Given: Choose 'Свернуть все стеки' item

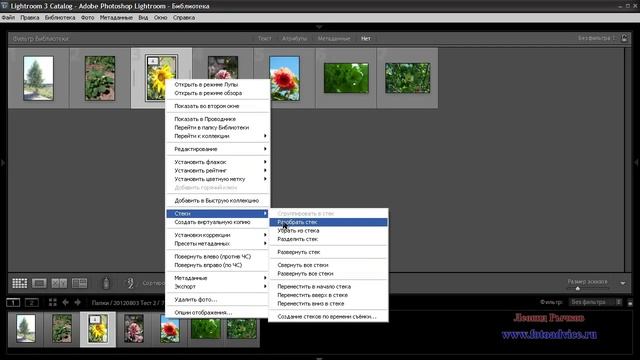Looking at the screenshot, I should coord(328,265).
